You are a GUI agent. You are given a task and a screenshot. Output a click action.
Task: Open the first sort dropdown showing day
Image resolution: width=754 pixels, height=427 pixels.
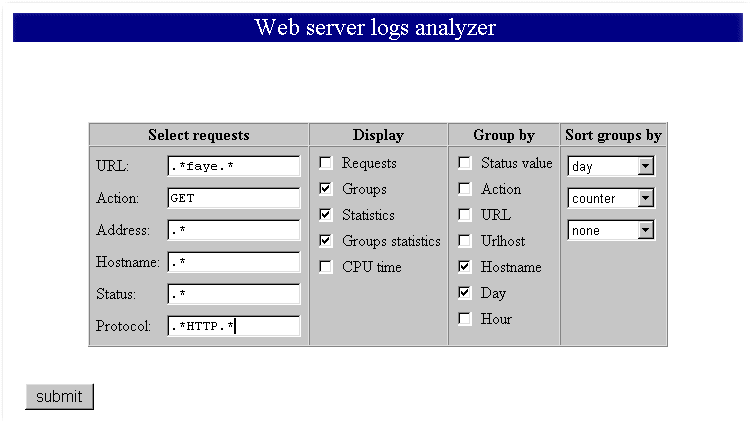610,166
